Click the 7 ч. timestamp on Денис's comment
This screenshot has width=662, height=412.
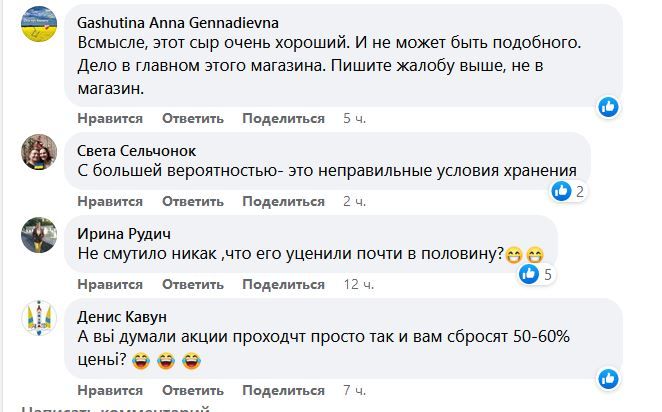[x=354, y=389]
